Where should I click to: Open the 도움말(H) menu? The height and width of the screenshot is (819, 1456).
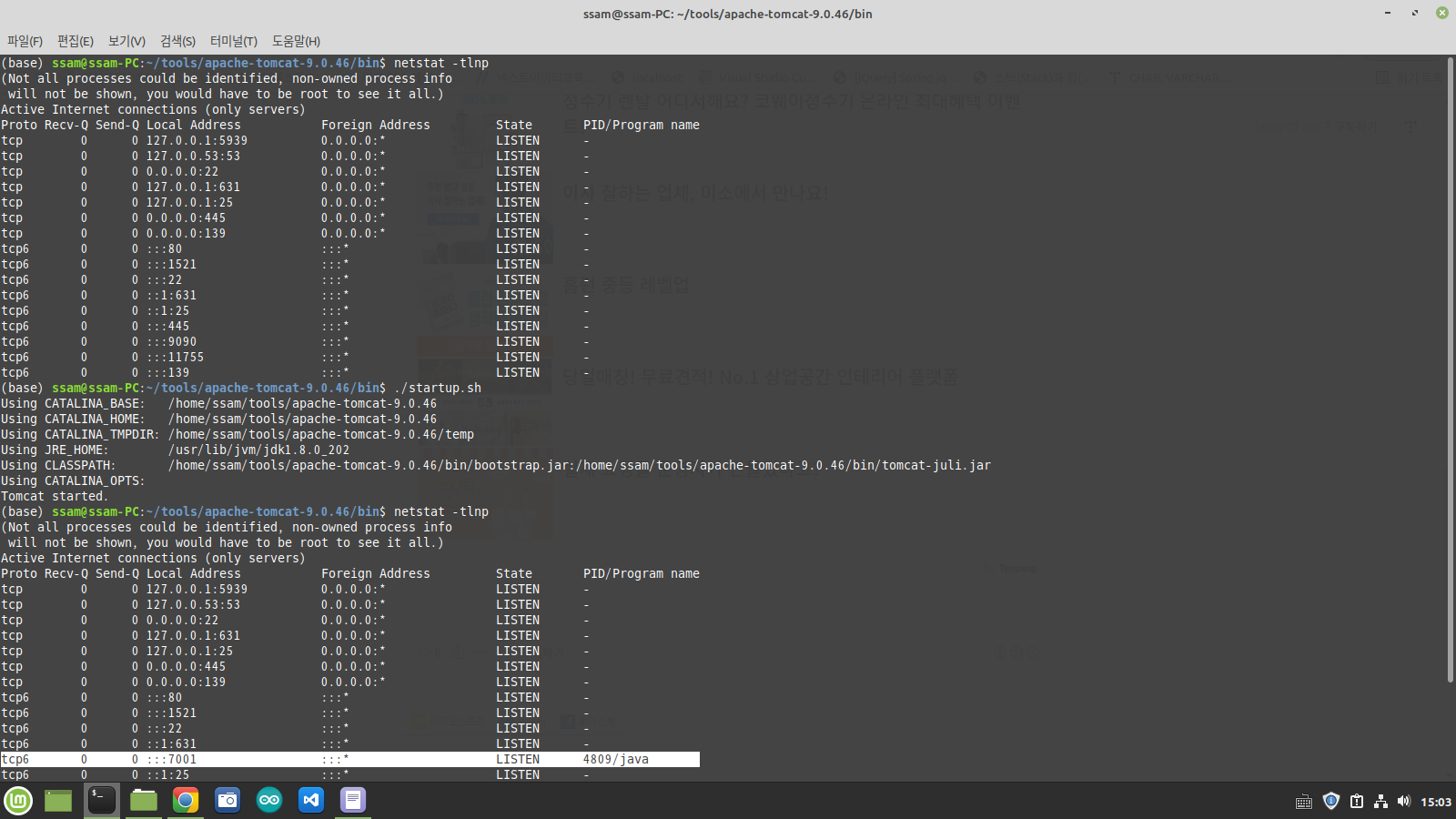(x=296, y=41)
